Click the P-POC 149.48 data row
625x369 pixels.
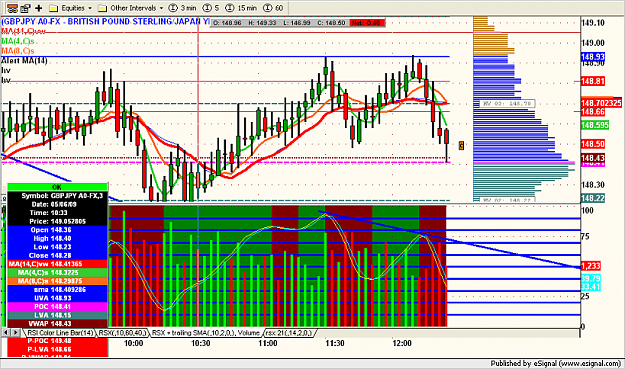(57, 341)
